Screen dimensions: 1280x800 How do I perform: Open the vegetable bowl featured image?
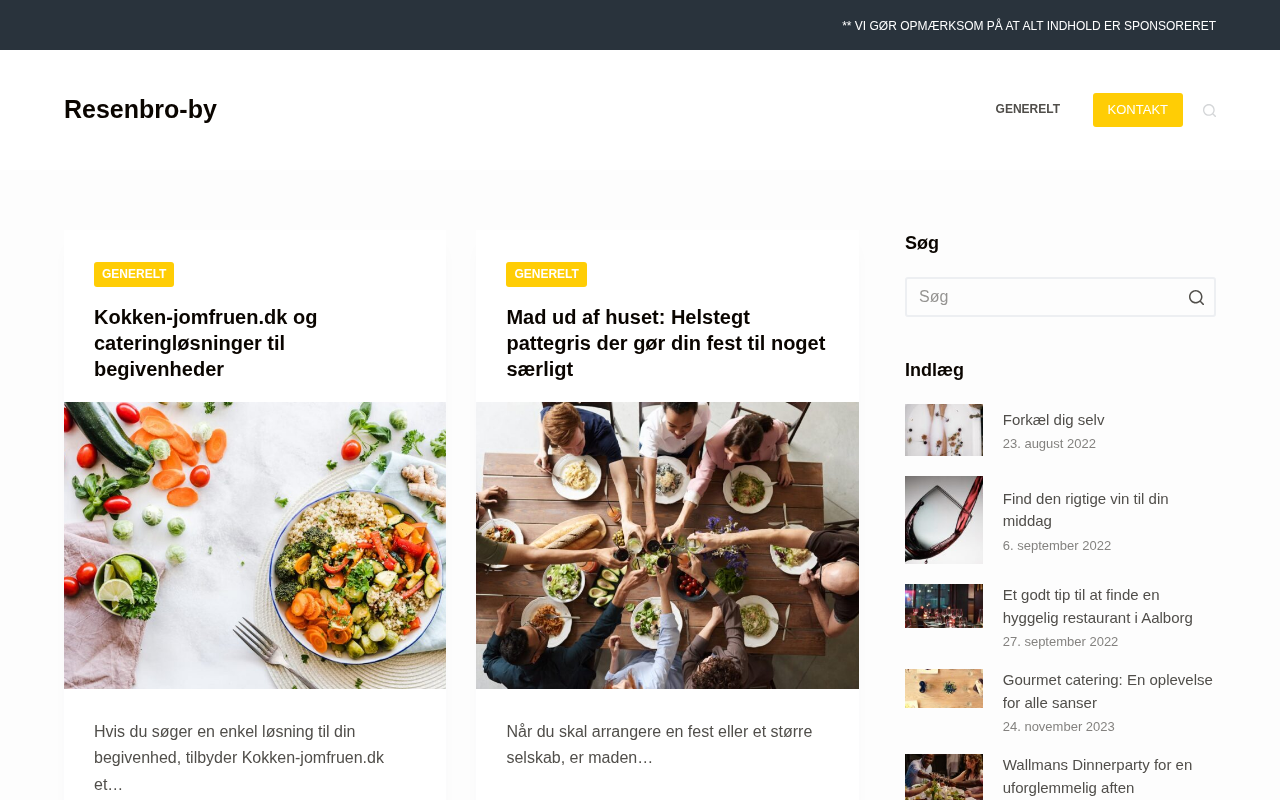click(255, 545)
